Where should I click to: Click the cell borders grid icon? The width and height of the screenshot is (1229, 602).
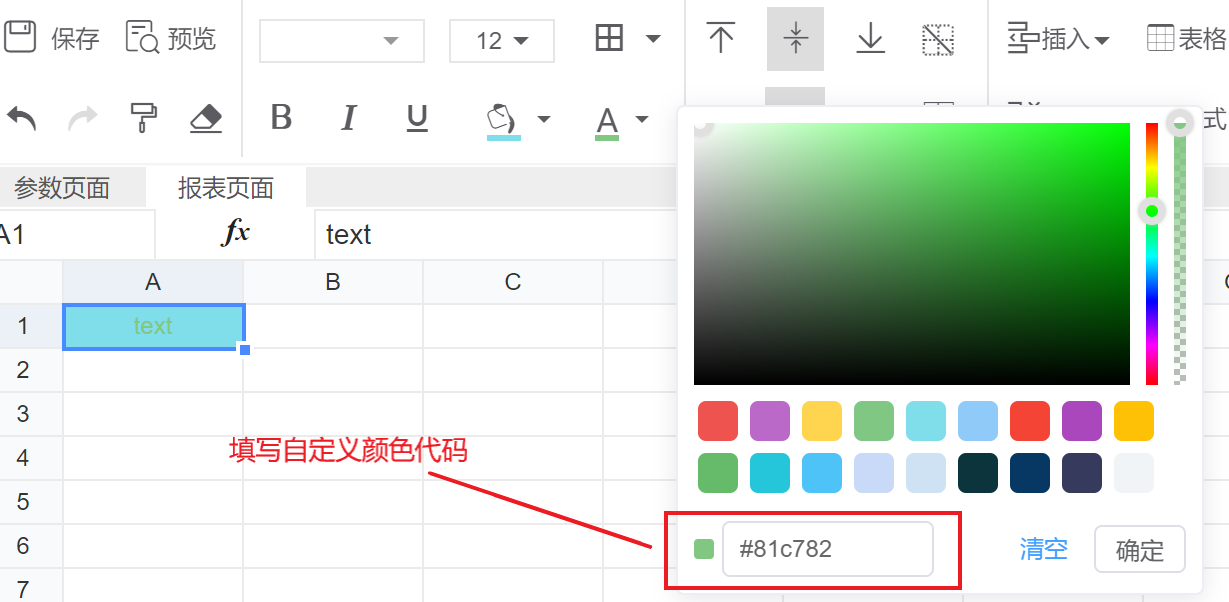coord(609,39)
